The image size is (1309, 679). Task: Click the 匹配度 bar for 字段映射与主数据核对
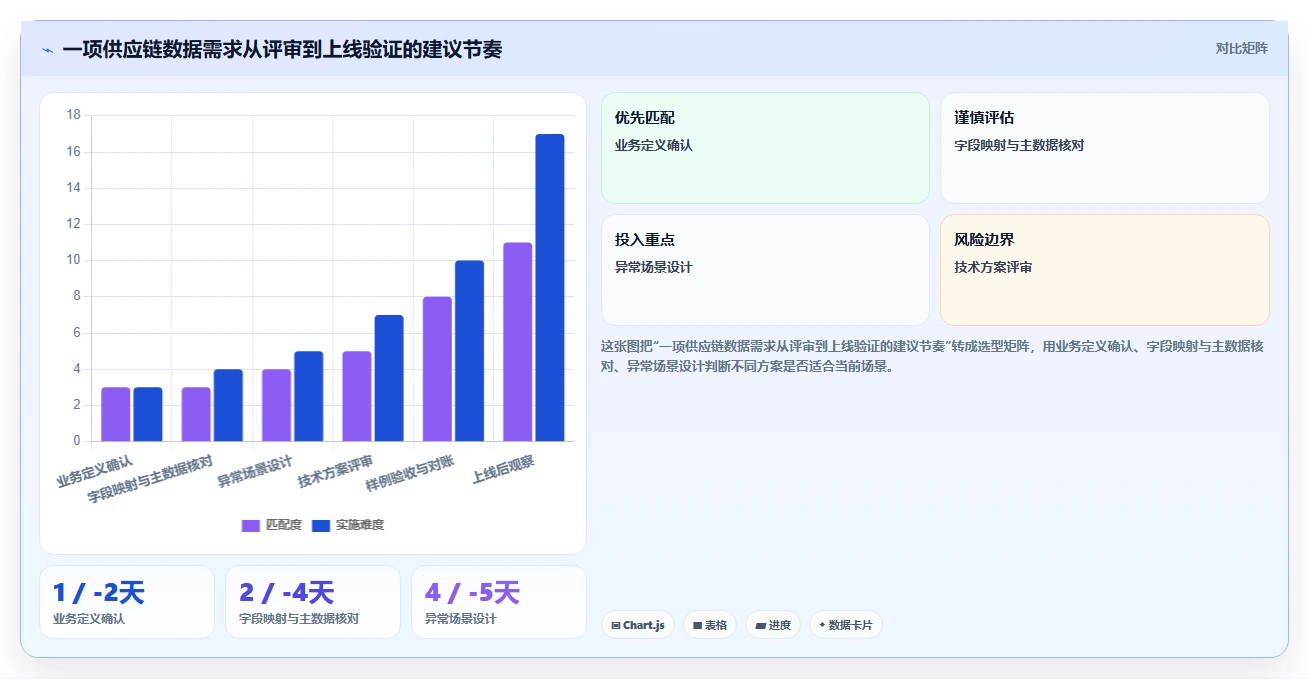(196, 414)
